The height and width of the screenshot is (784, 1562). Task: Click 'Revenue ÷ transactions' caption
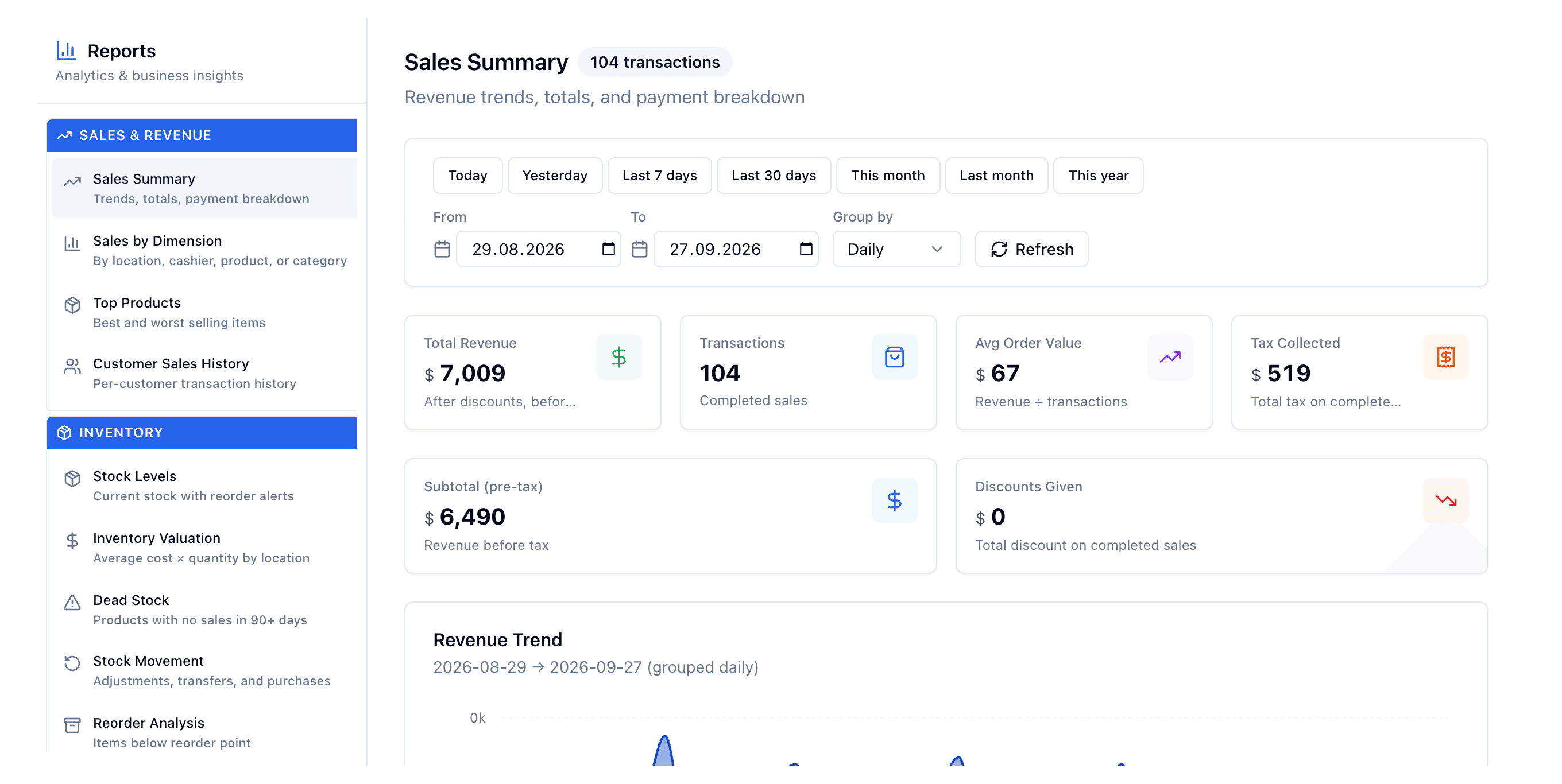(1051, 402)
